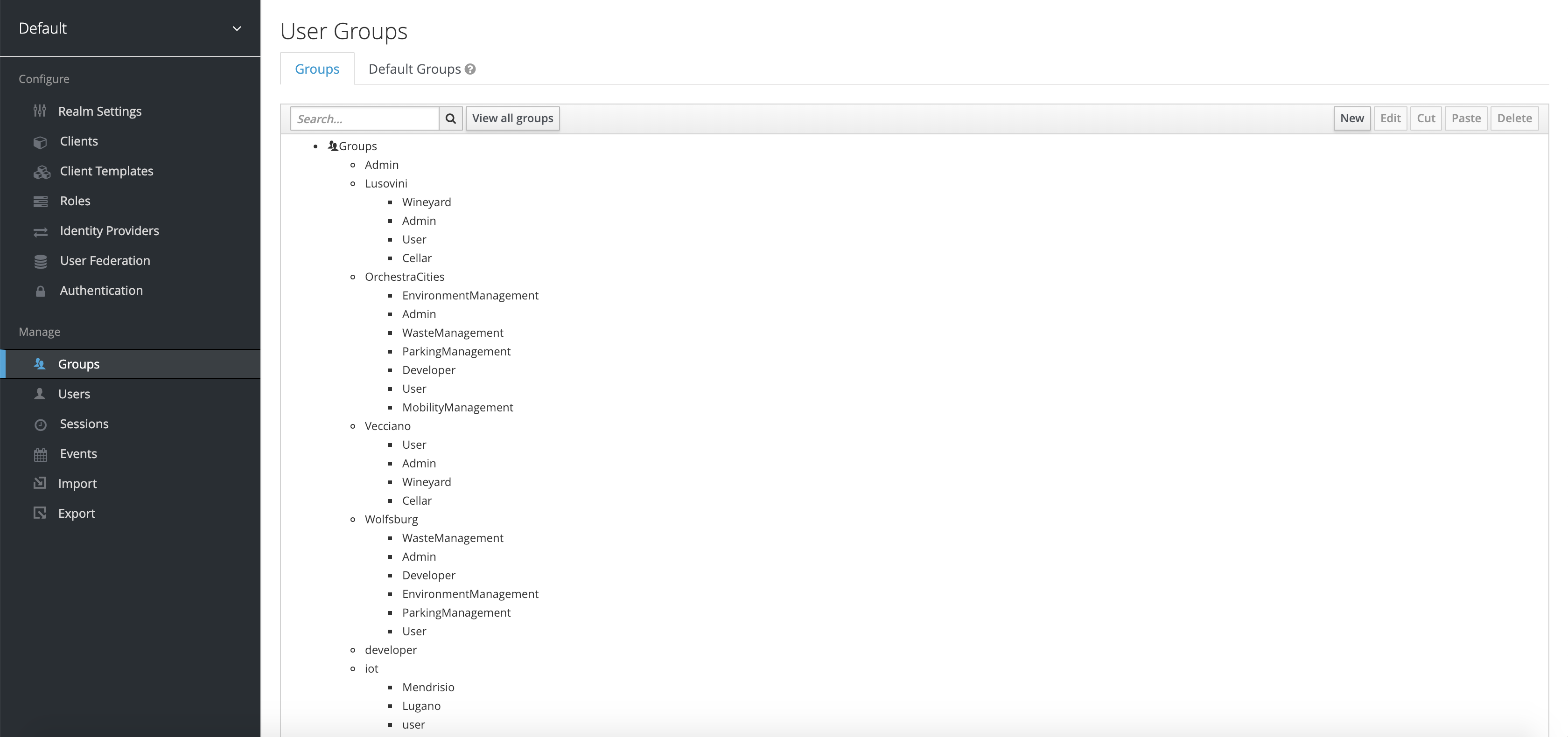
Task: Click the Clients cube icon
Action: tap(40, 142)
